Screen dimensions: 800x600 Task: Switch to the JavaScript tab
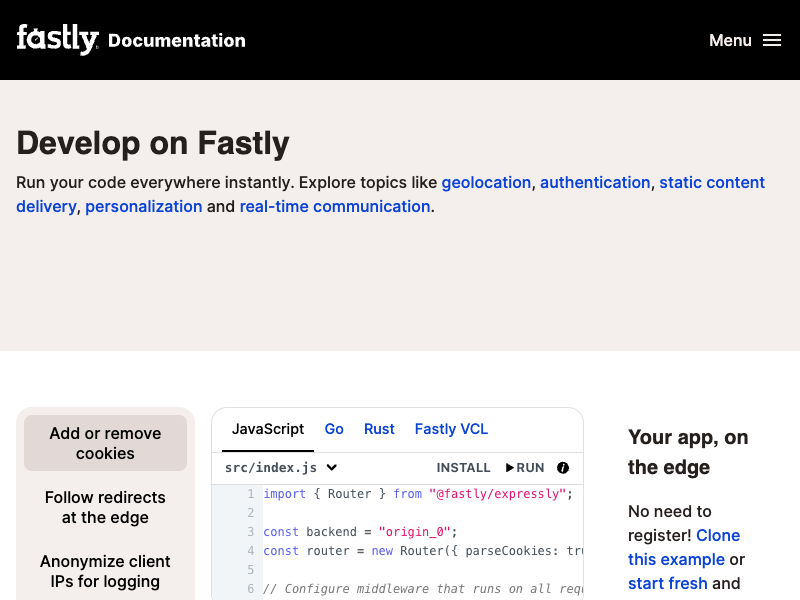268,429
